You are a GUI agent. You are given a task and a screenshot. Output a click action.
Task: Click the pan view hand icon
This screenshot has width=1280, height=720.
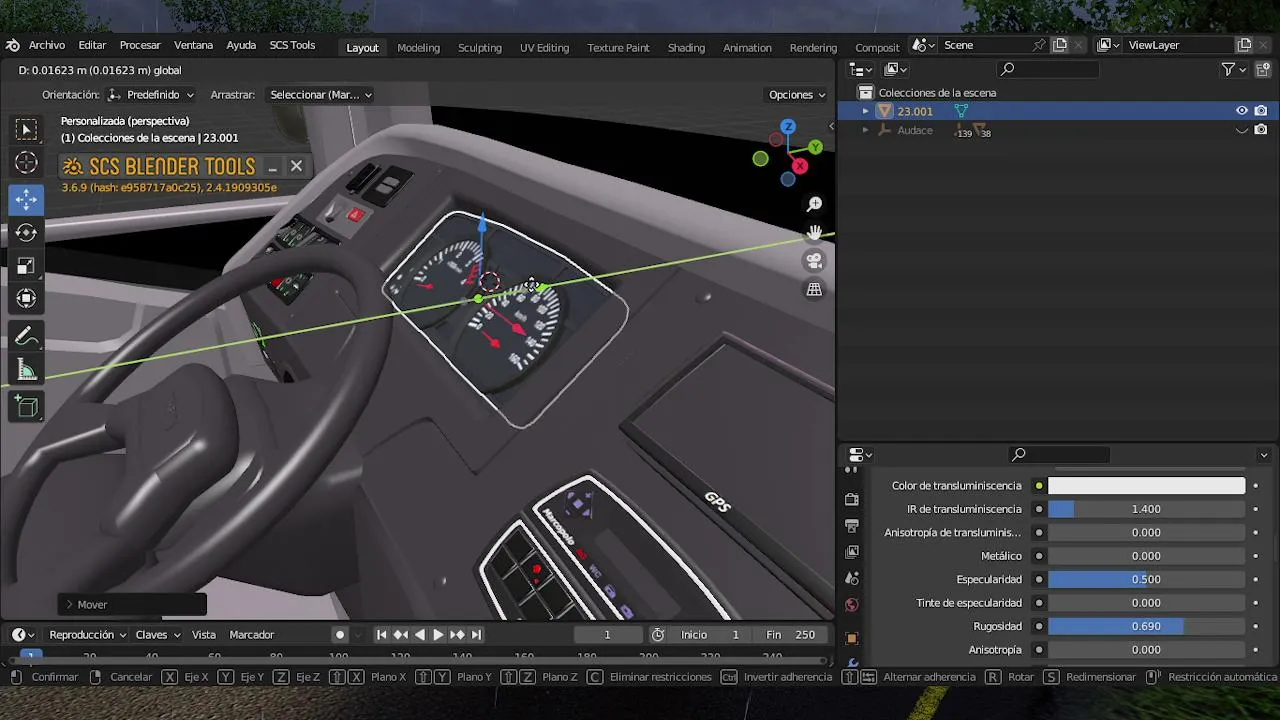[x=815, y=233]
